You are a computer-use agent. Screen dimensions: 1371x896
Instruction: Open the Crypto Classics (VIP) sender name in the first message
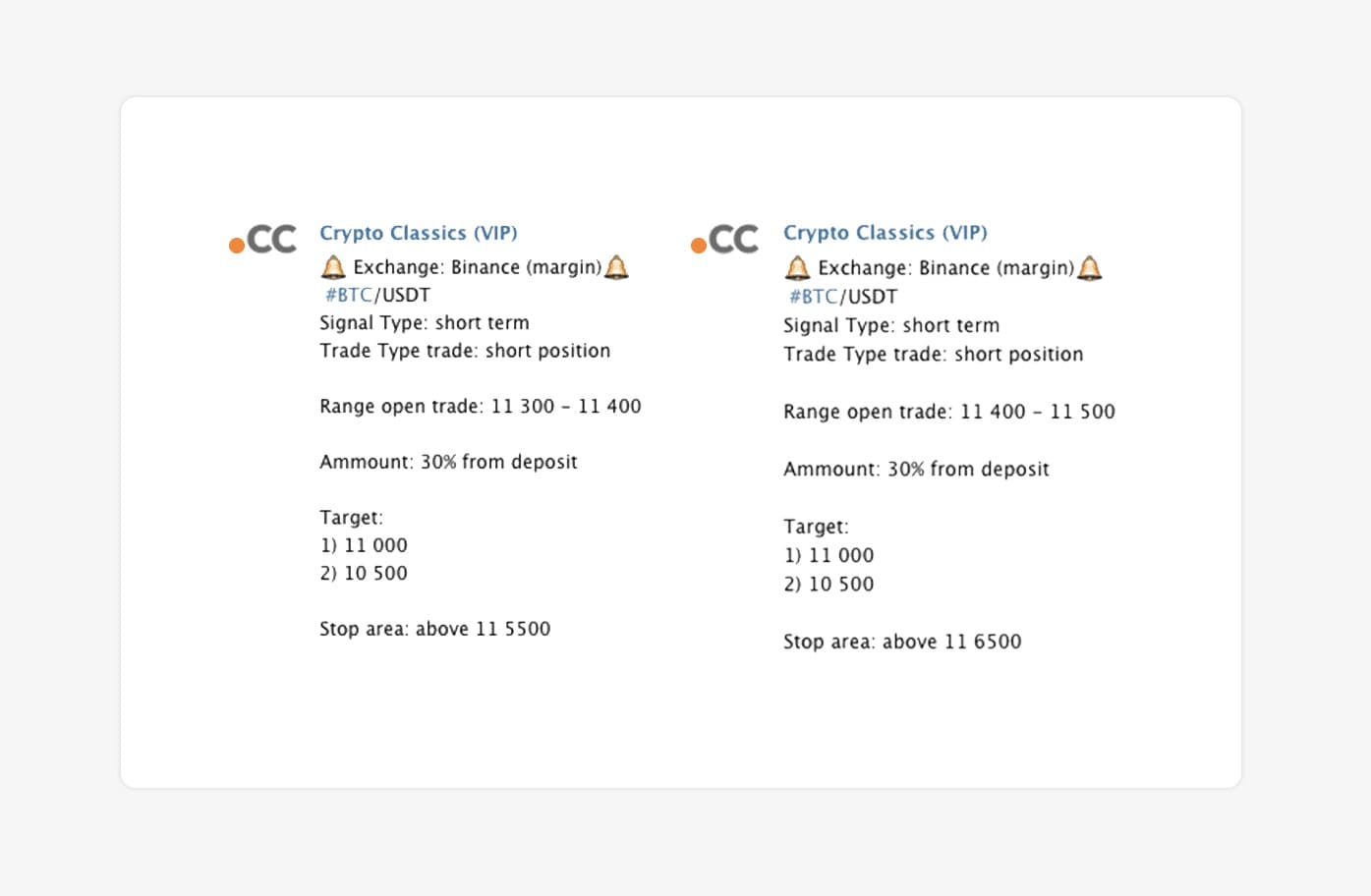click(418, 233)
